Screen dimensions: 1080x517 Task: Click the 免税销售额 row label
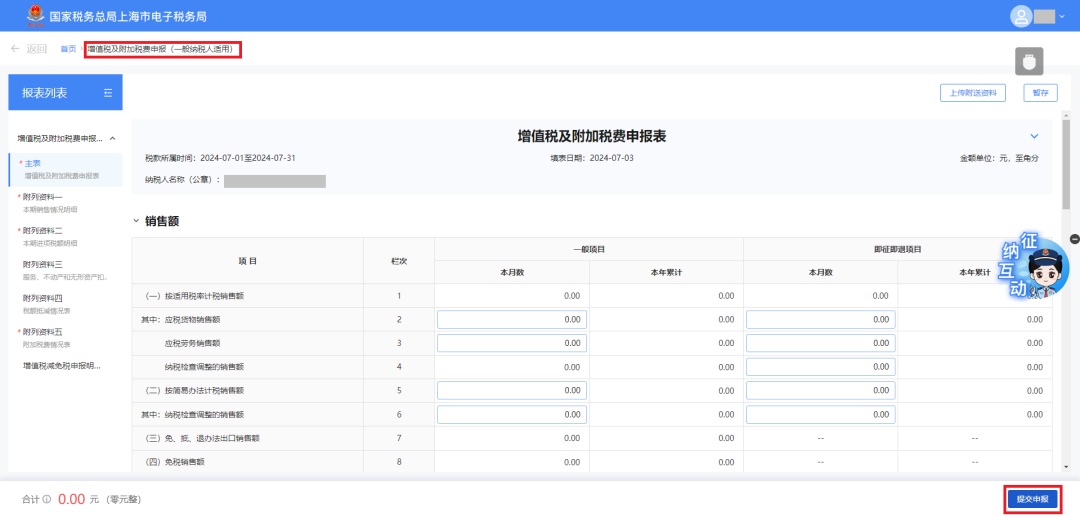coord(174,463)
